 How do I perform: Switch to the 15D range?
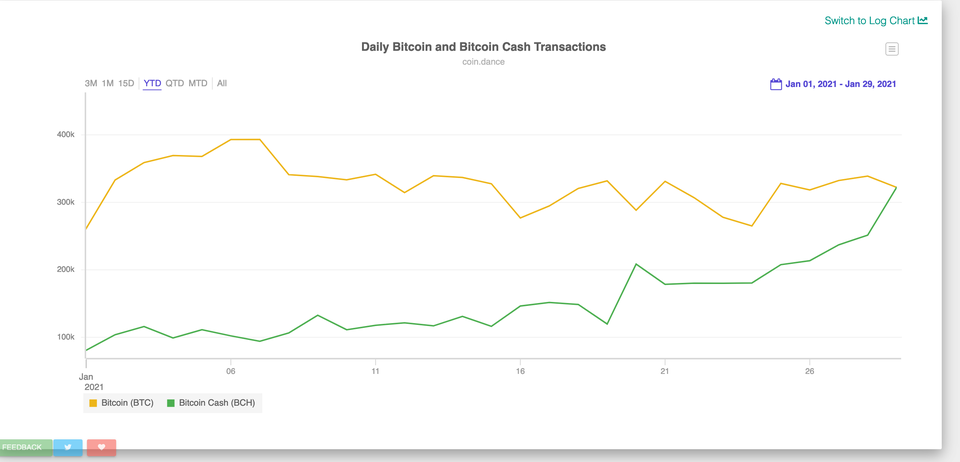coord(126,83)
